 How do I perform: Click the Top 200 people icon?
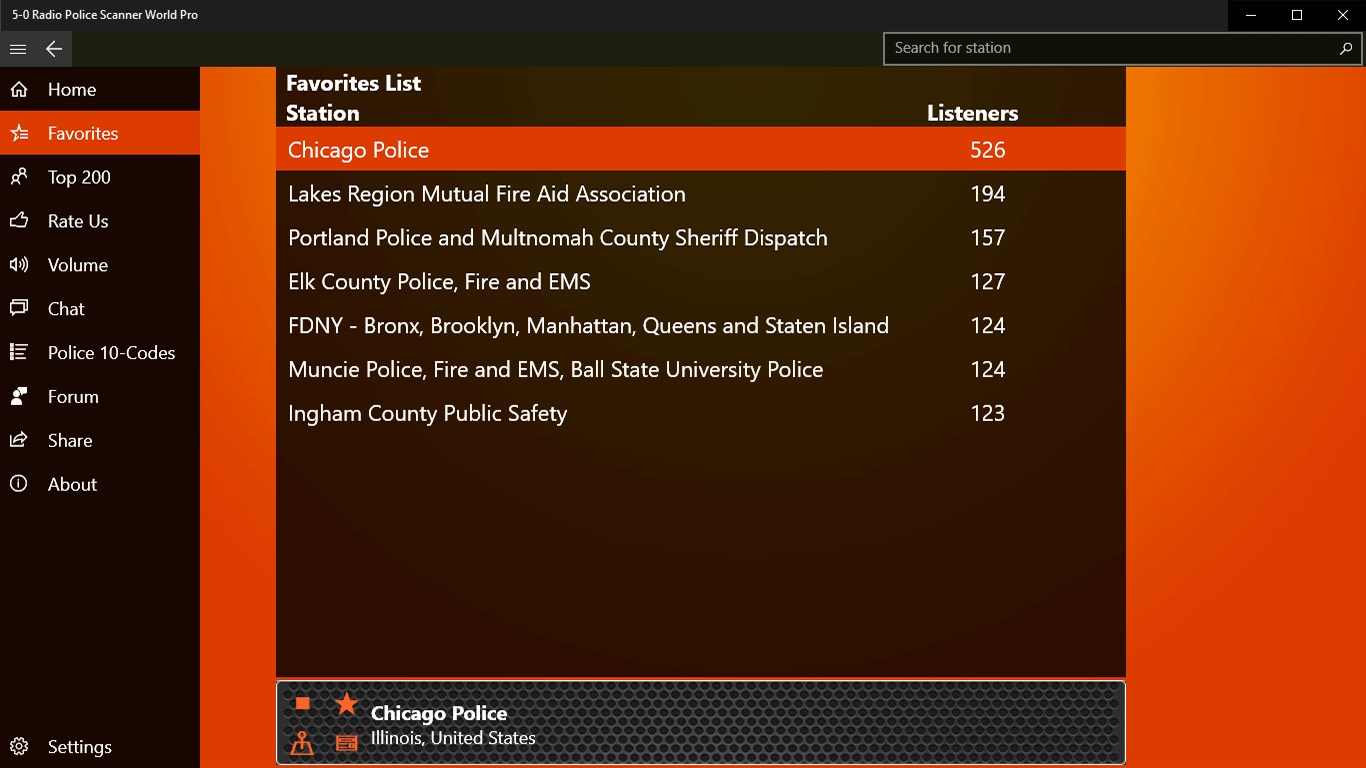coord(18,178)
